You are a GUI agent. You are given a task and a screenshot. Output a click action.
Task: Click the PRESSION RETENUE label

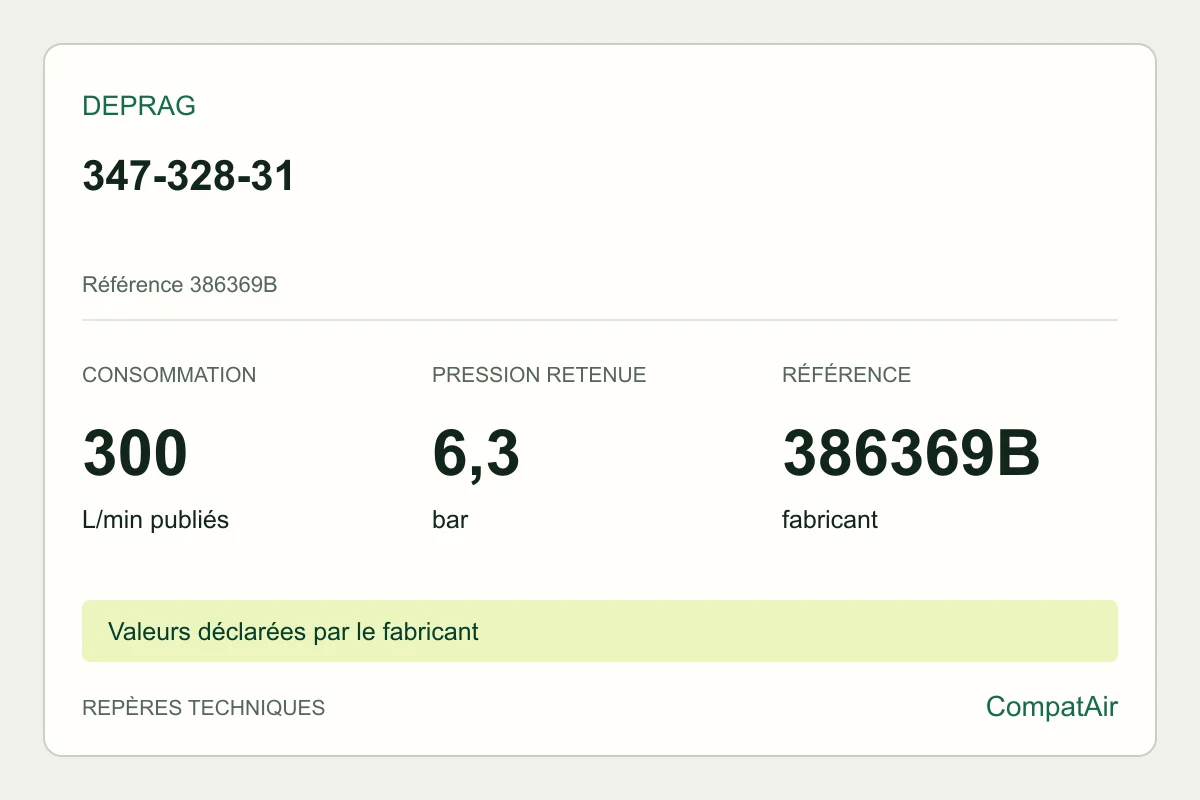pyautogui.click(x=539, y=375)
